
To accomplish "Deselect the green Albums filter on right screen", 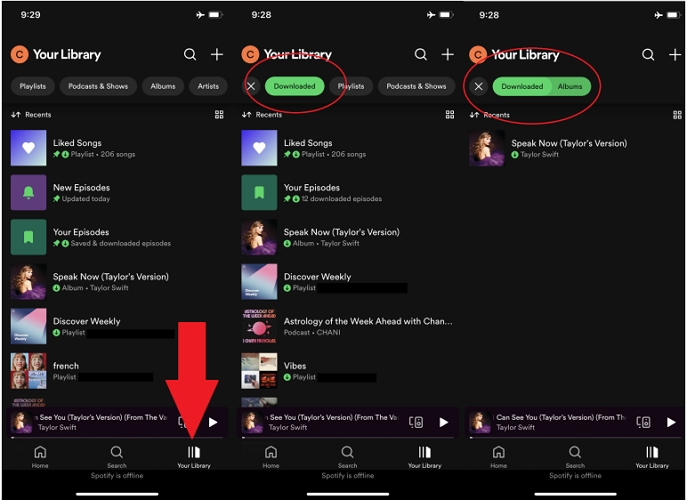I will pos(570,86).
